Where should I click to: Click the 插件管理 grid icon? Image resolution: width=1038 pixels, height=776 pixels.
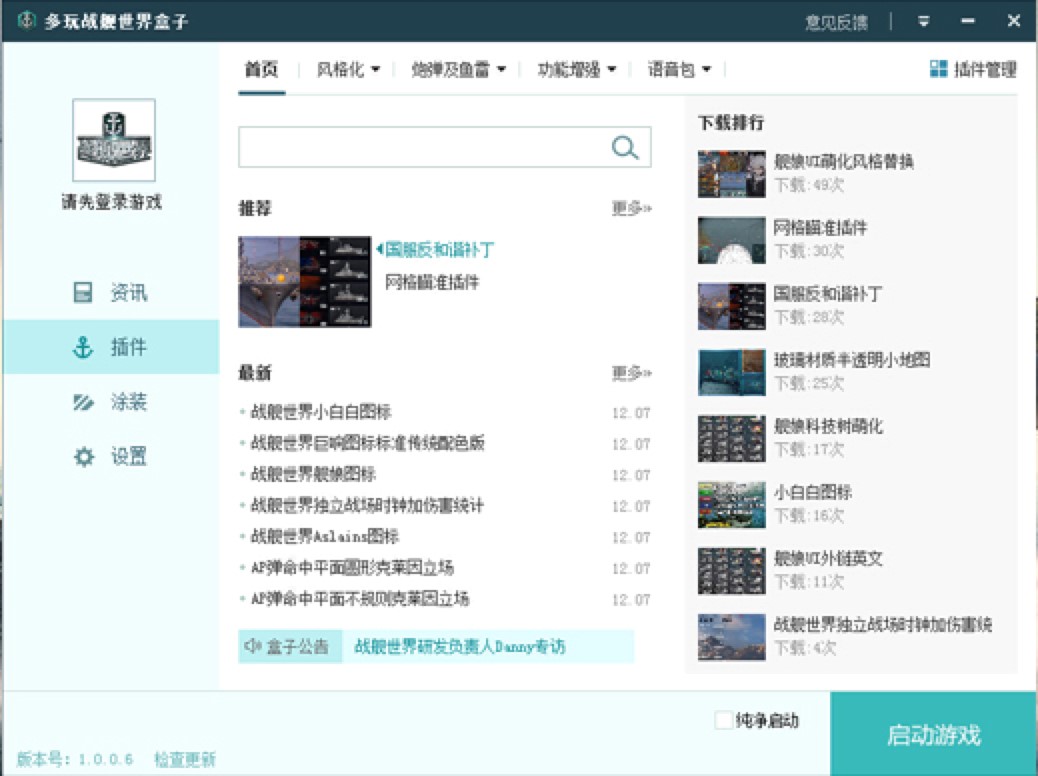pos(938,69)
